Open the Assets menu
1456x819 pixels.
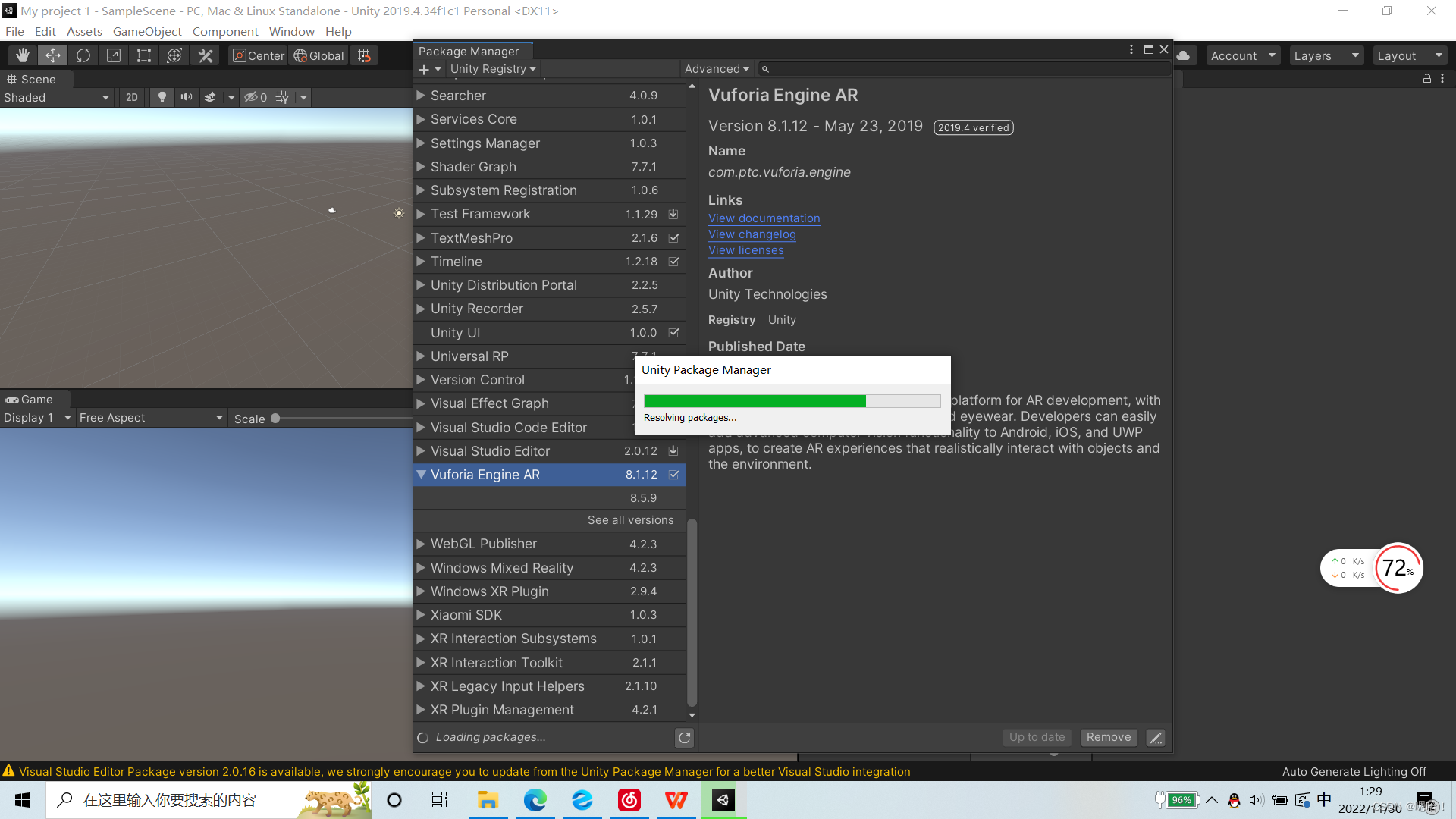point(84,32)
